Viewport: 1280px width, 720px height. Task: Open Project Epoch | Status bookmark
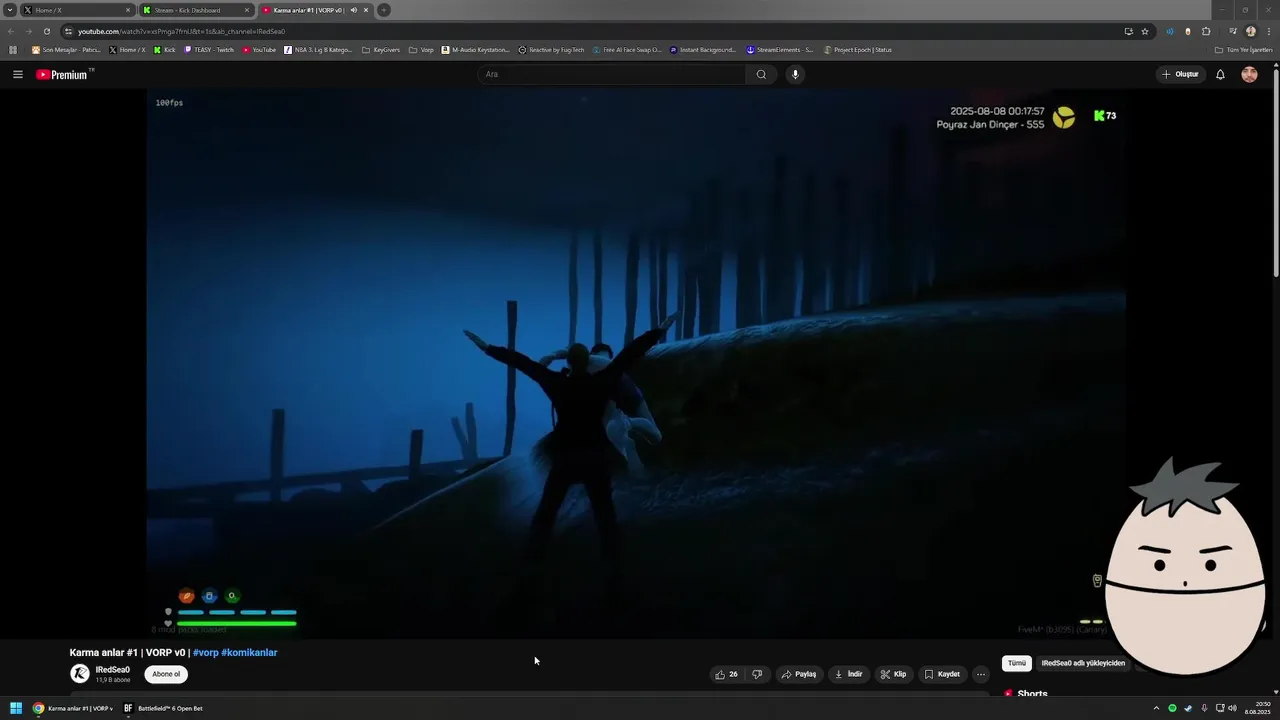tap(857, 49)
